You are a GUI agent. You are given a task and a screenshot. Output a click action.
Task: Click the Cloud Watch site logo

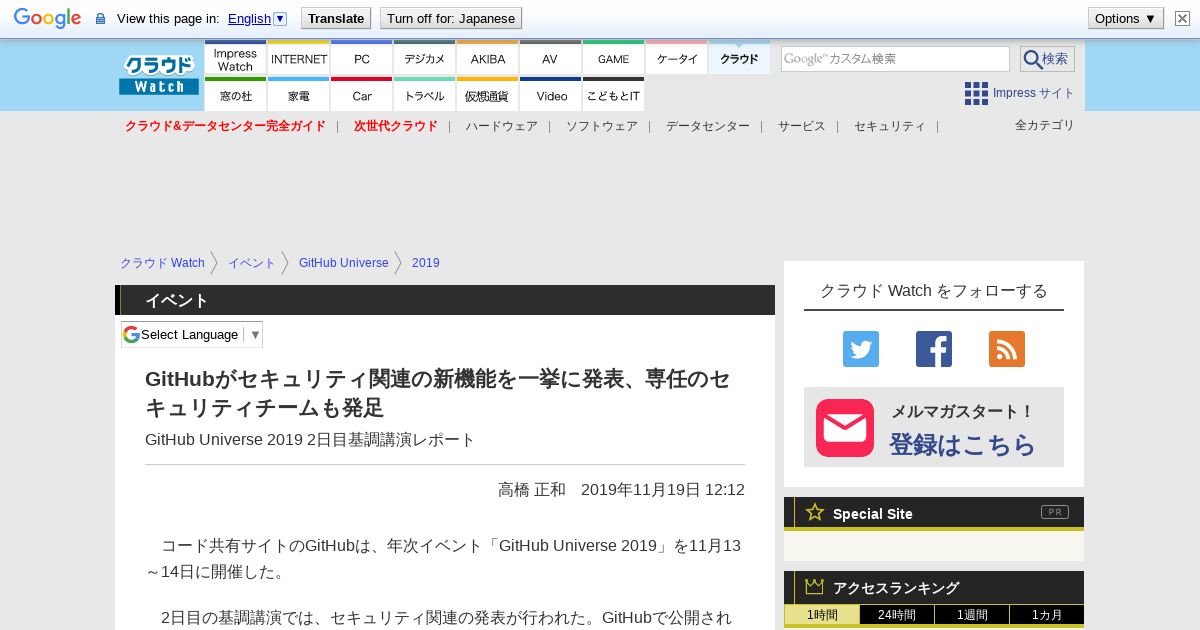point(159,75)
